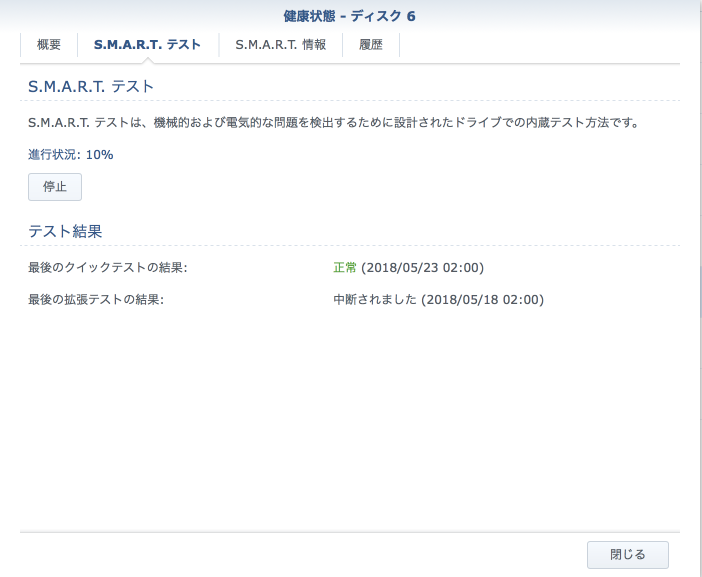Click the S.M.A.R.T. テスト section heading

click(x=91, y=87)
